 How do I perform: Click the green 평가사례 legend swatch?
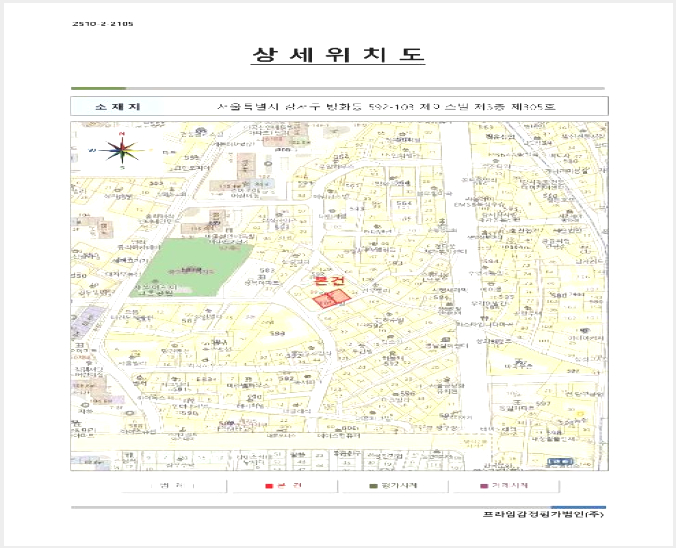[374, 486]
